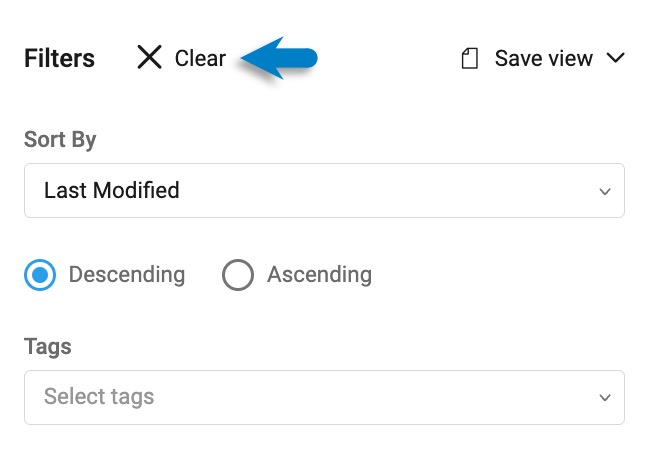Choose the Ascending label text
Image resolution: width=656 pixels, height=452 pixels.
320,275
